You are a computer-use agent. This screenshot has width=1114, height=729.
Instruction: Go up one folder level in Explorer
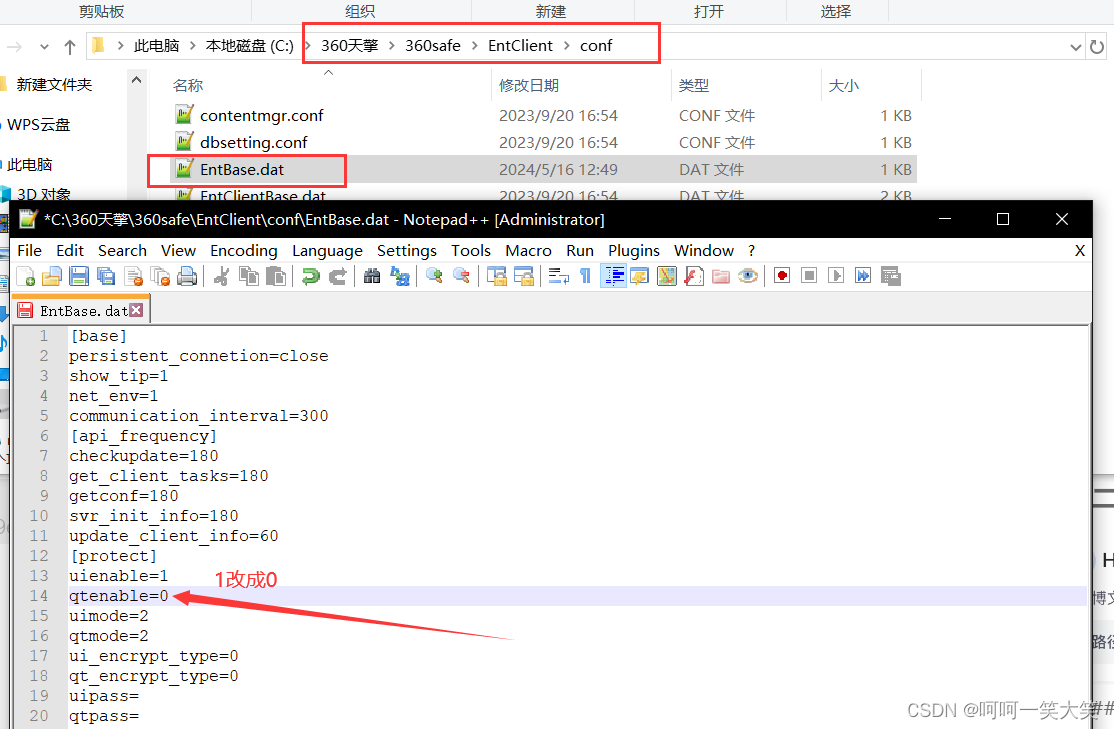point(70,47)
